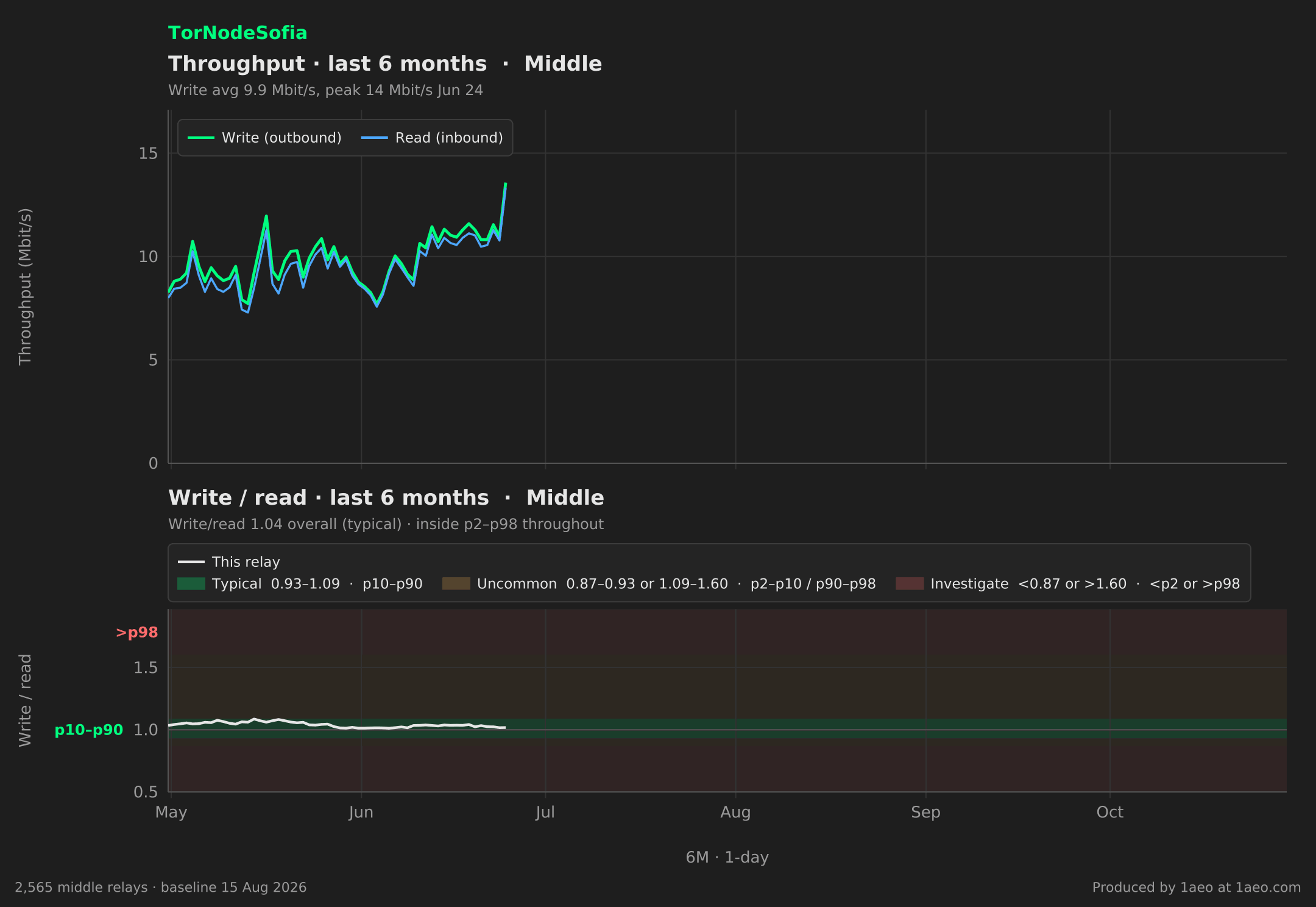Click the >p98 axis label
The image size is (1316, 907).
(137, 633)
